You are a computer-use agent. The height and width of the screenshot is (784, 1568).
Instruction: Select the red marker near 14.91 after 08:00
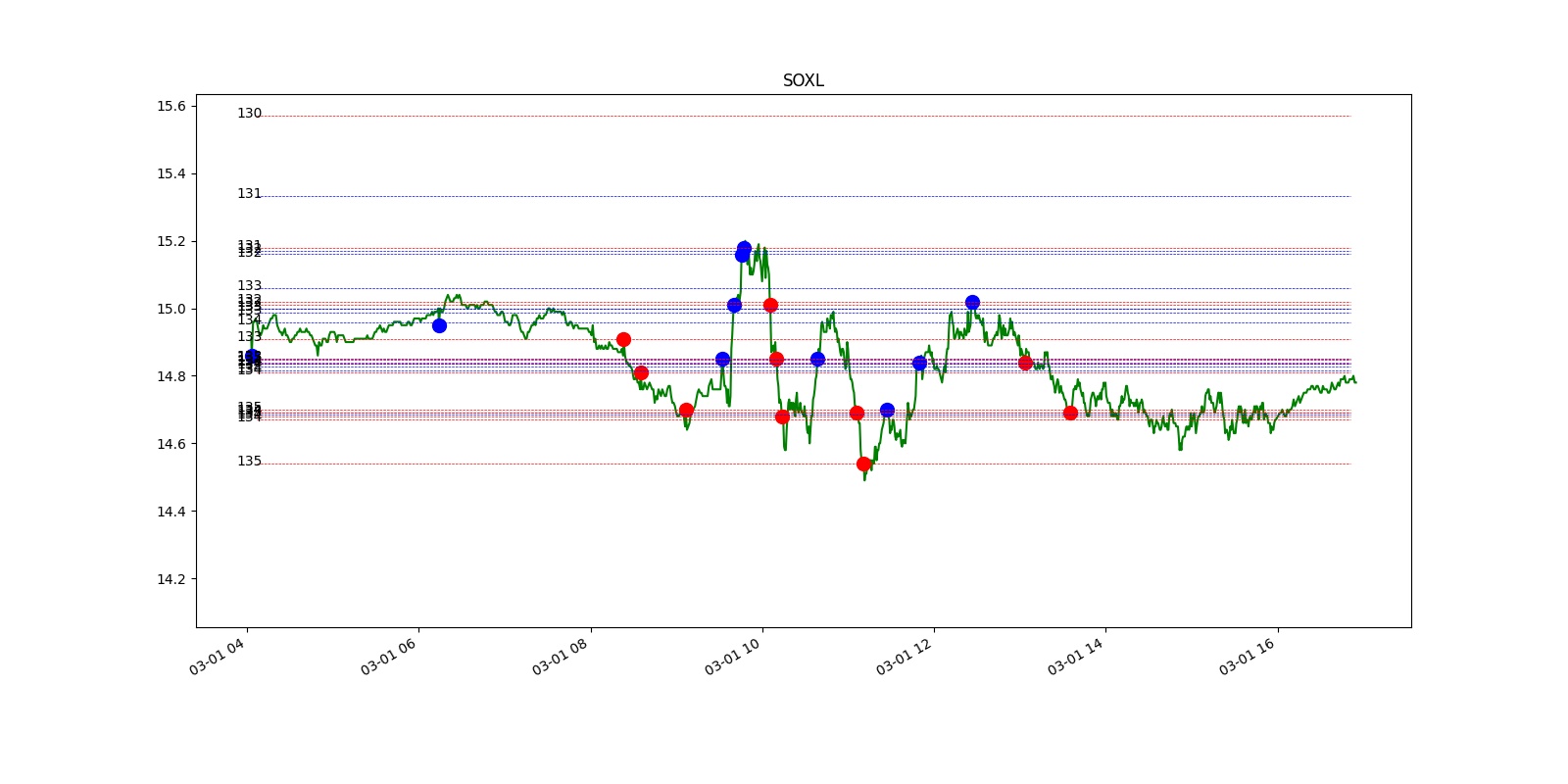623,339
